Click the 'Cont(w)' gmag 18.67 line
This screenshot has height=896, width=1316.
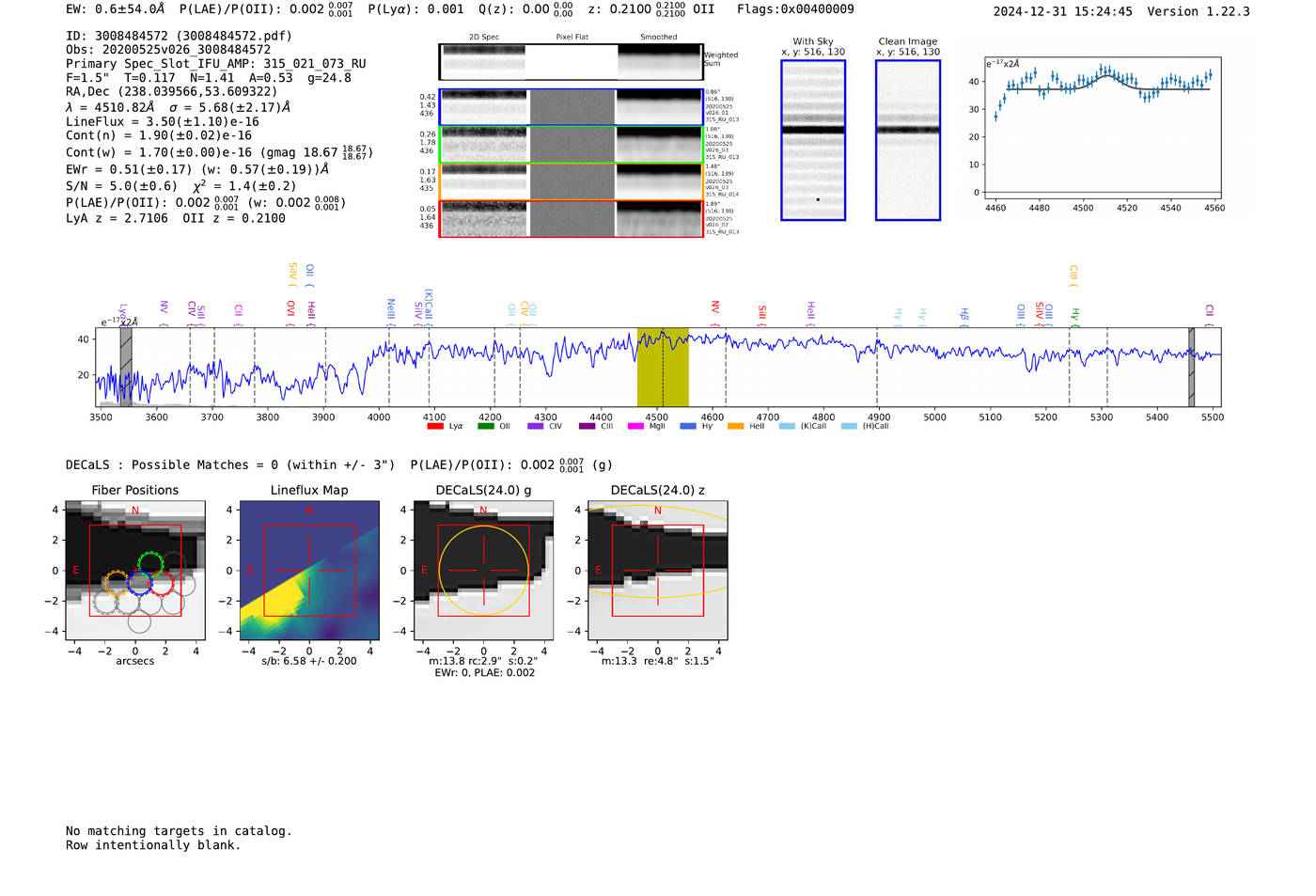click(x=219, y=151)
